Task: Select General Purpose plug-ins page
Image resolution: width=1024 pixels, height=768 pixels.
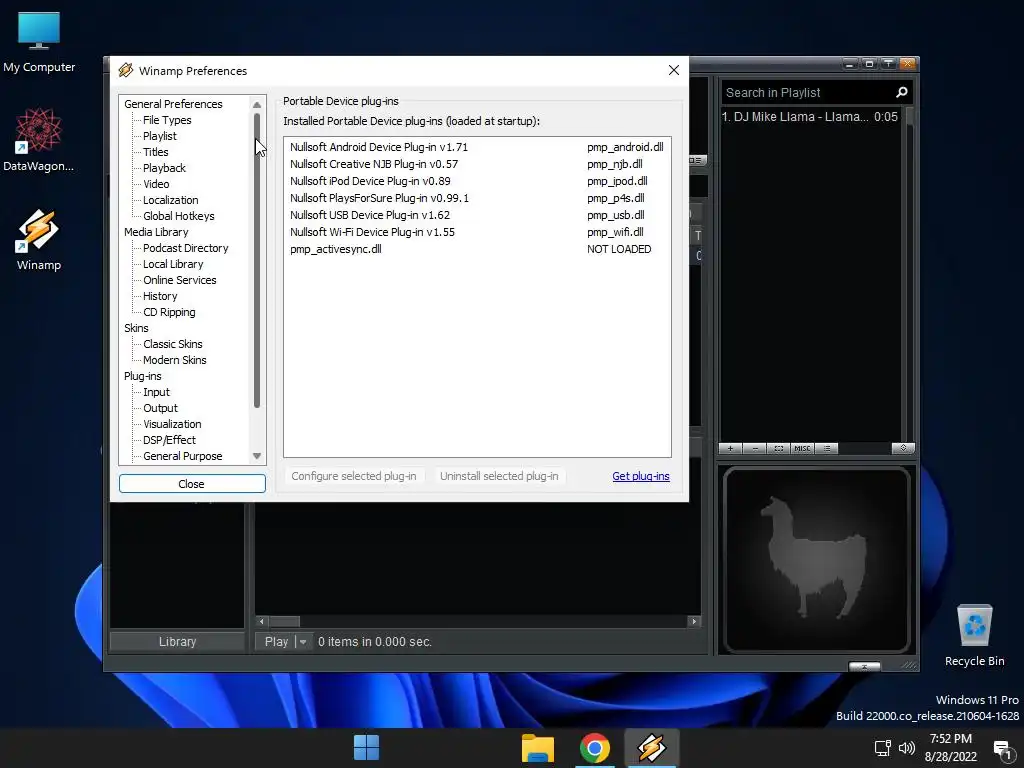Action: pyautogui.click(x=183, y=456)
